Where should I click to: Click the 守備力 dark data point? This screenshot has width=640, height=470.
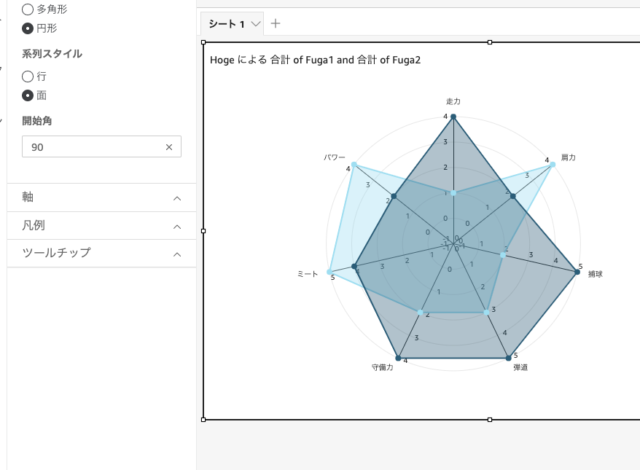(398, 358)
